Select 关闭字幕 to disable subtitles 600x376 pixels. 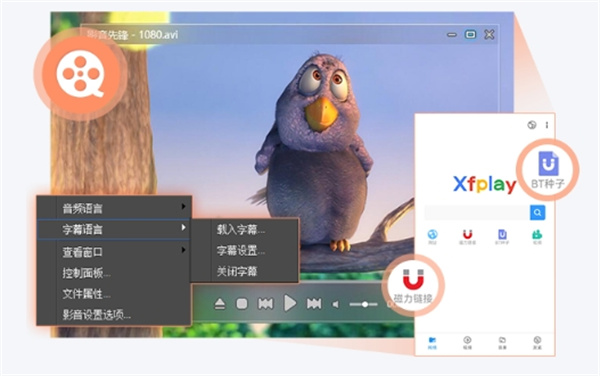pyautogui.click(x=237, y=272)
